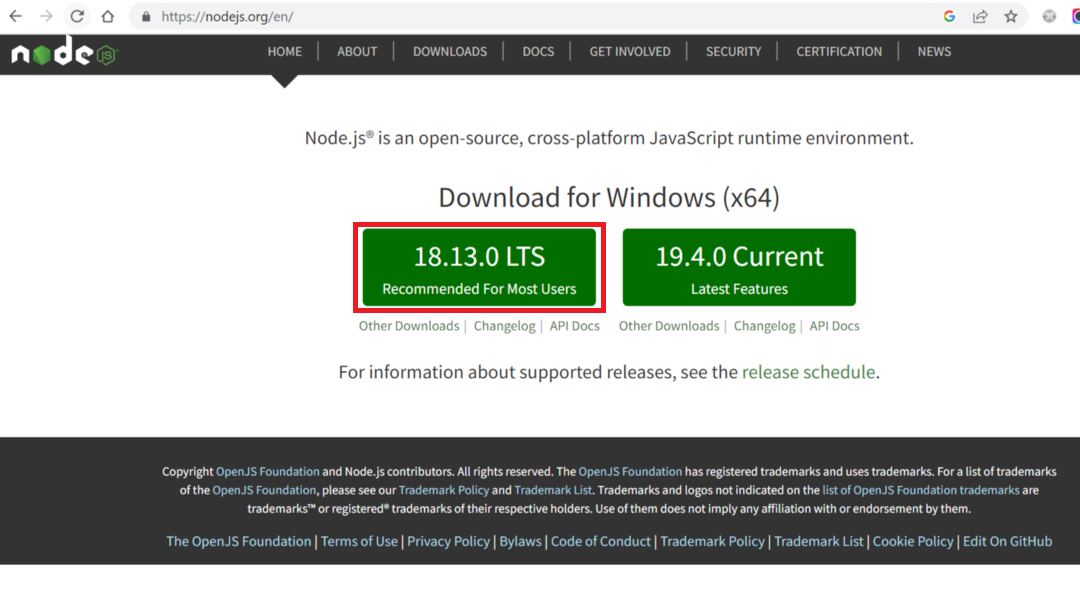View the Changelog under the Current button
Image resolution: width=1080 pixels, height=597 pixels.
(x=765, y=326)
